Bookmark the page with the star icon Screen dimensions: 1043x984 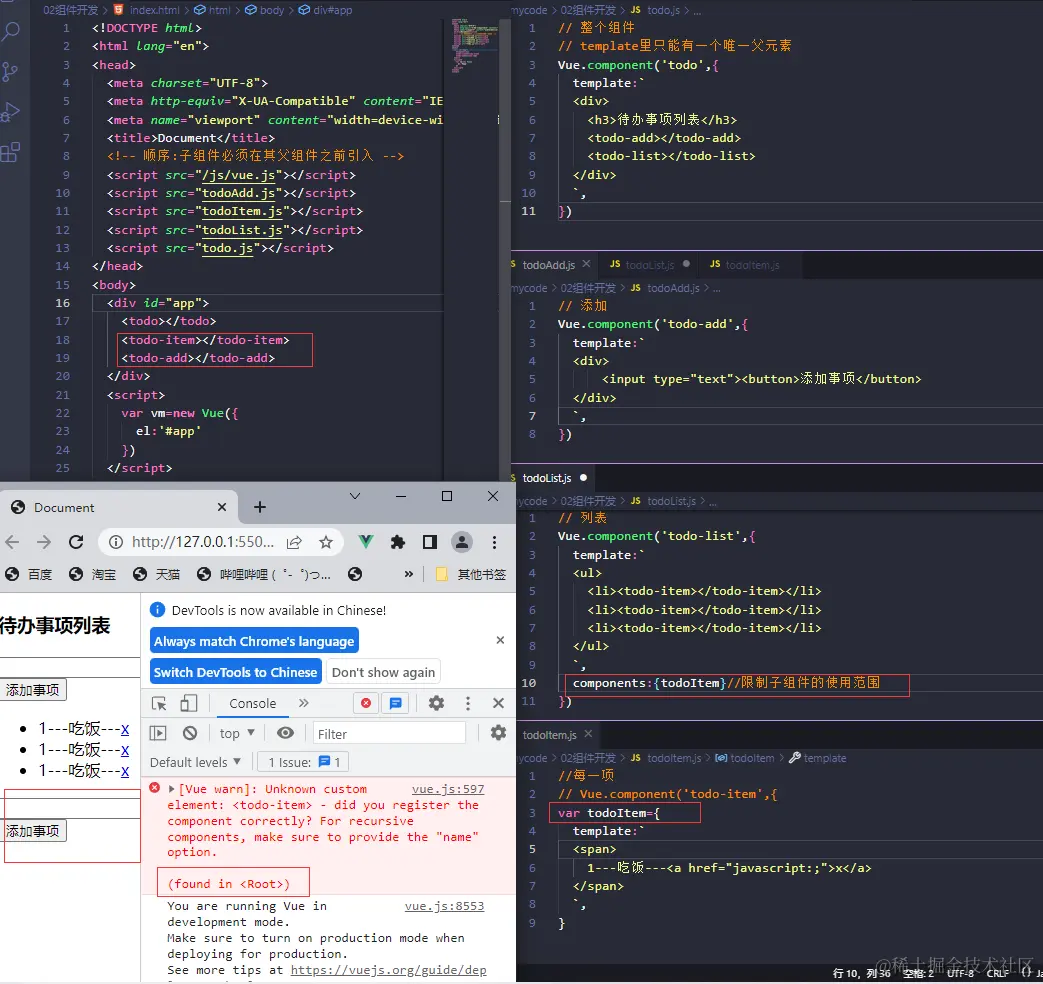tap(326, 542)
